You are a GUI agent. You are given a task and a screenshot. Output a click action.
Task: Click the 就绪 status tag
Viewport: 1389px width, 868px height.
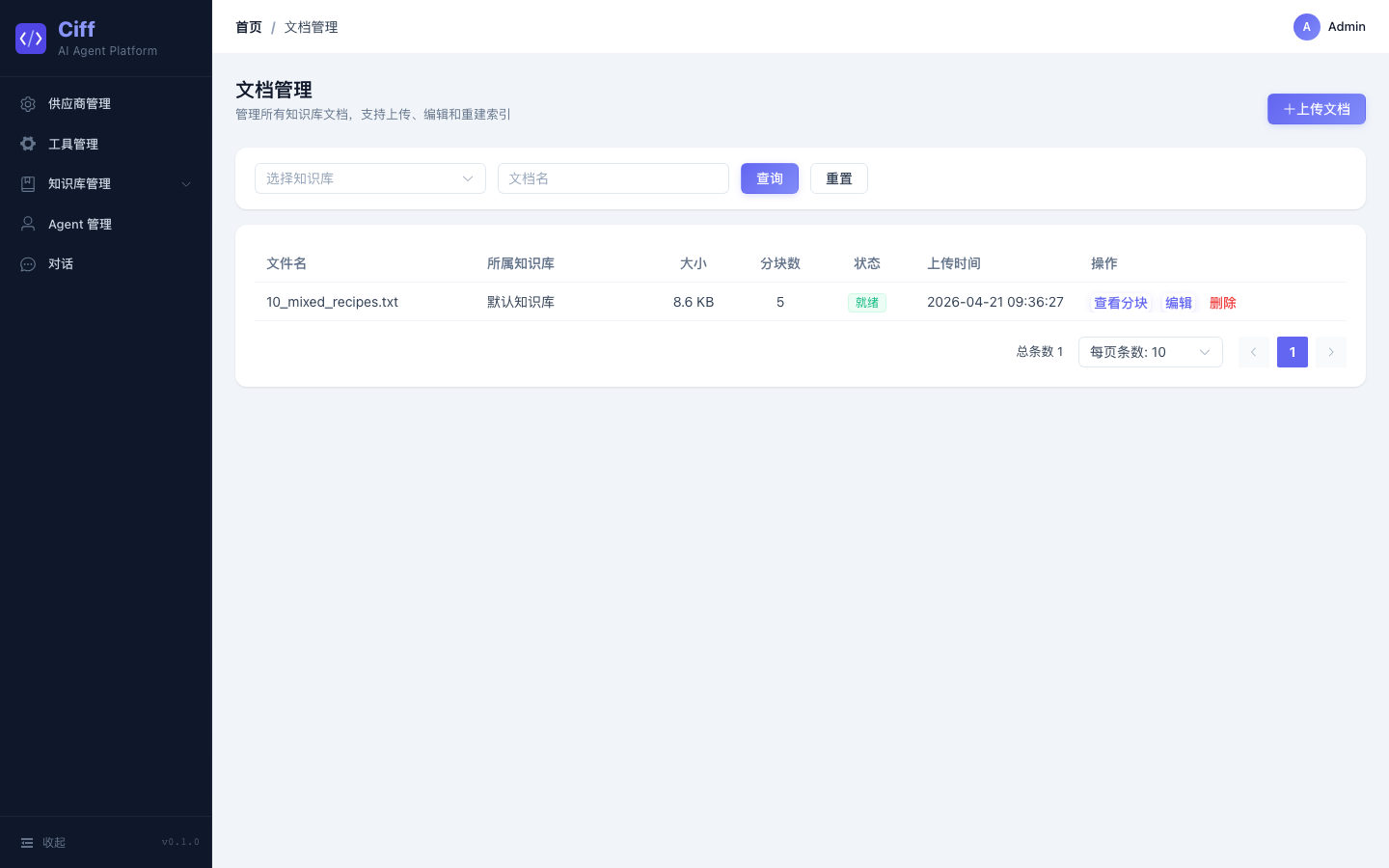[867, 303]
